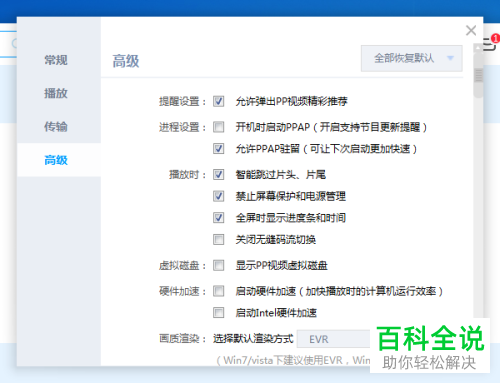
Task: Click the settings panel scrollbar thumb
Action: 479,75
